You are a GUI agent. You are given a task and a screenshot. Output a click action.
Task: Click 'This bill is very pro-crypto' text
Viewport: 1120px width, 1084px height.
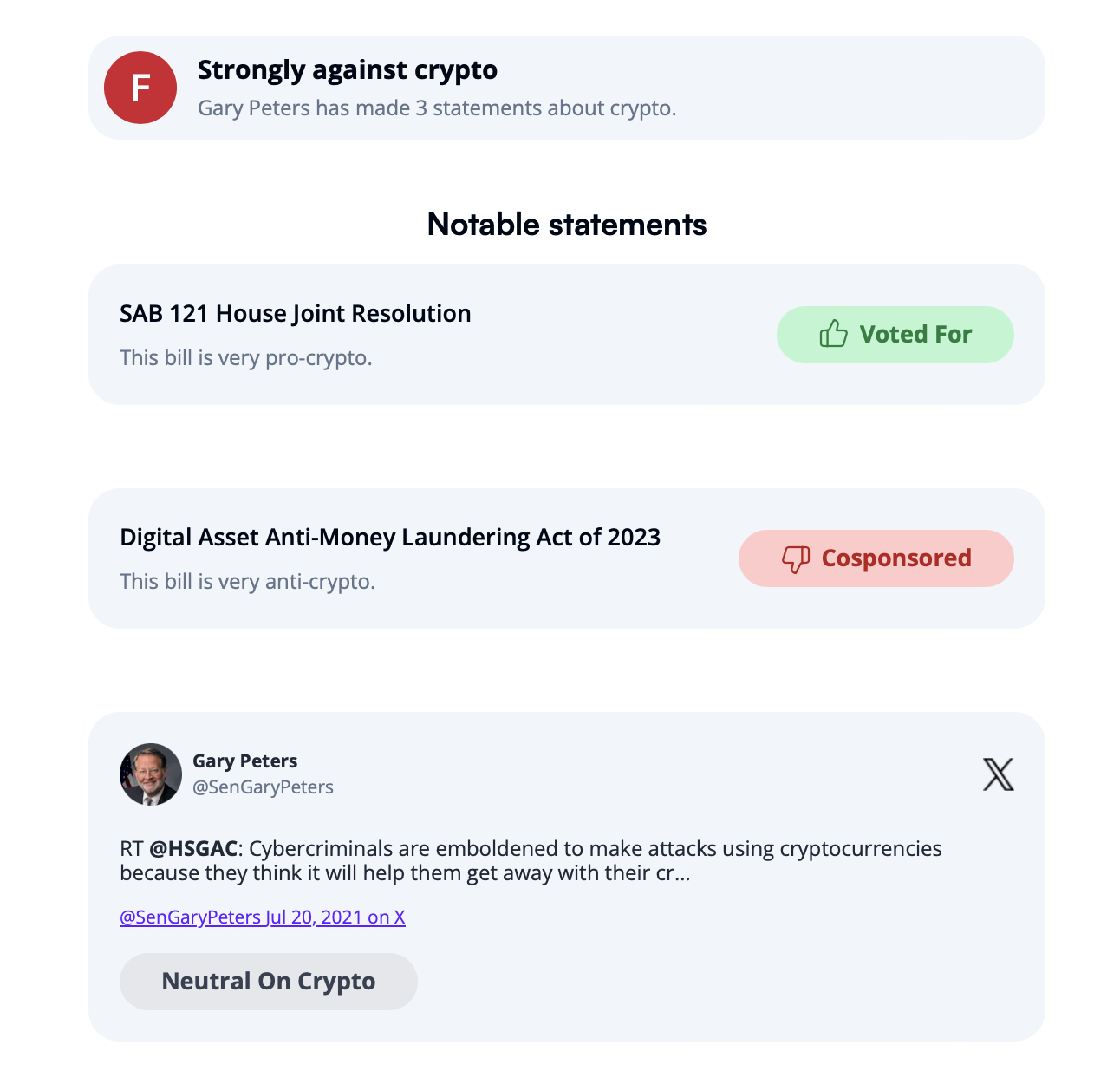click(x=246, y=357)
